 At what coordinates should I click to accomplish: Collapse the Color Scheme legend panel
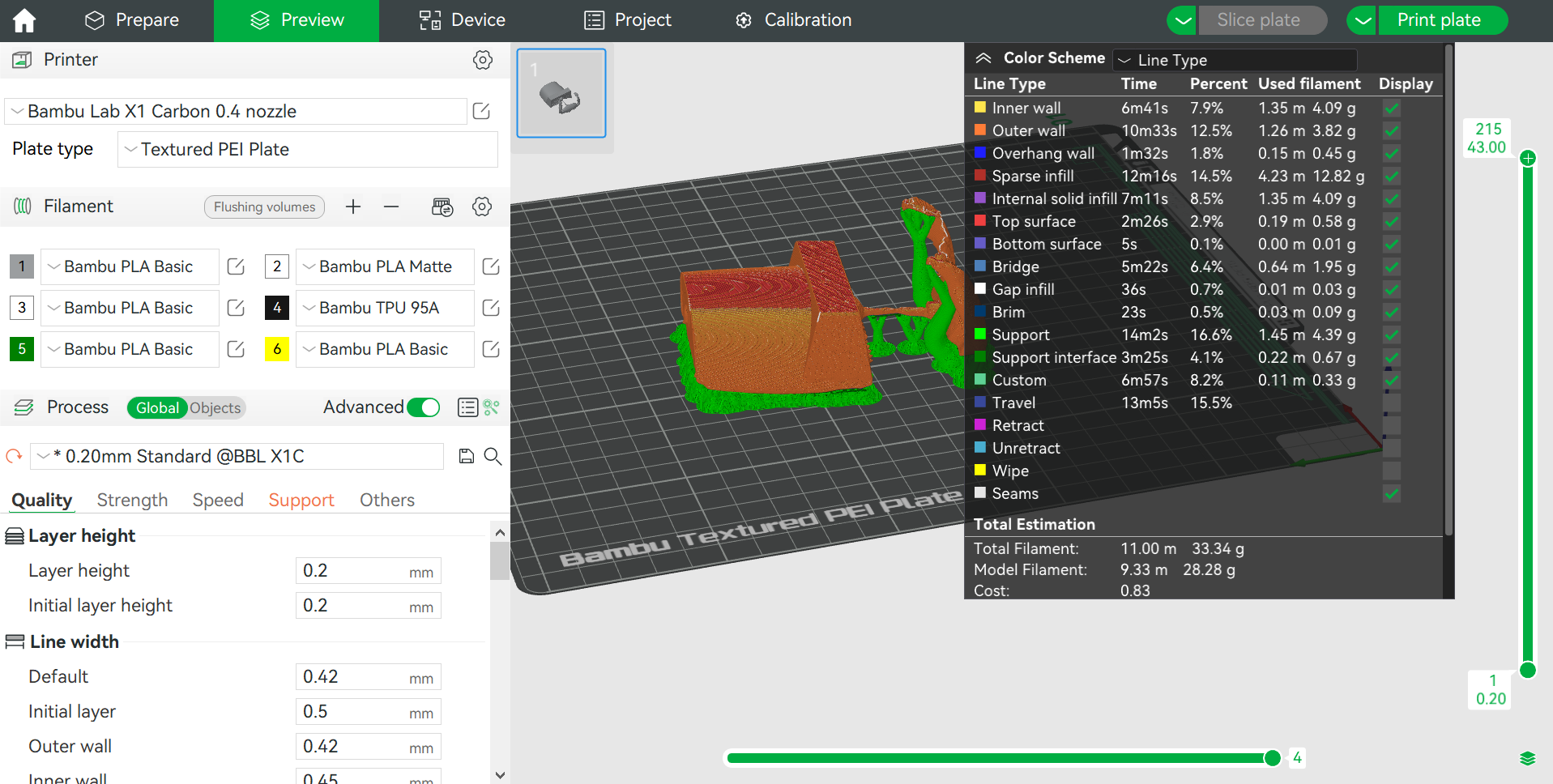click(x=983, y=58)
